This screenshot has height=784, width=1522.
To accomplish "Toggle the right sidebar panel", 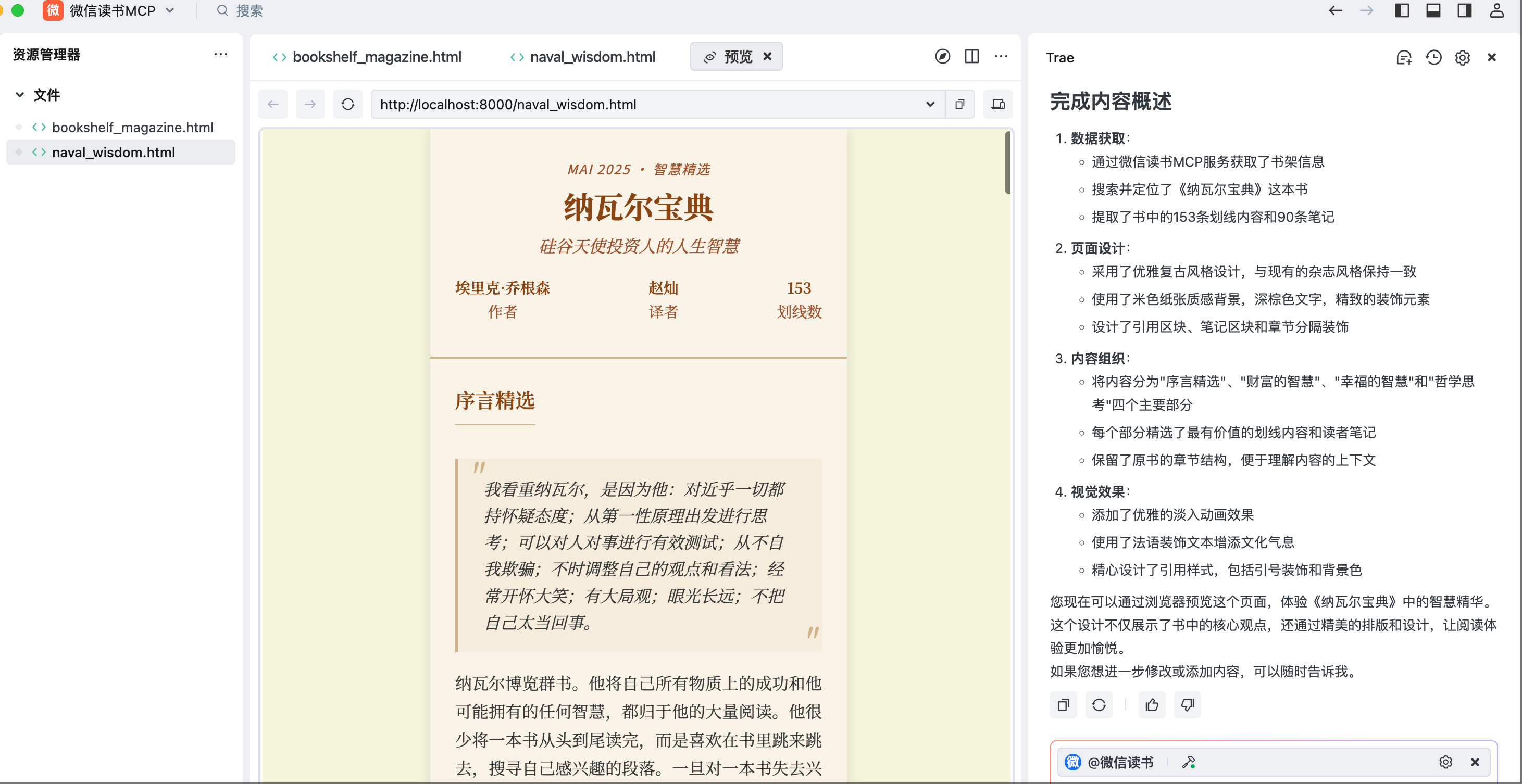I will (x=1465, y=10).
